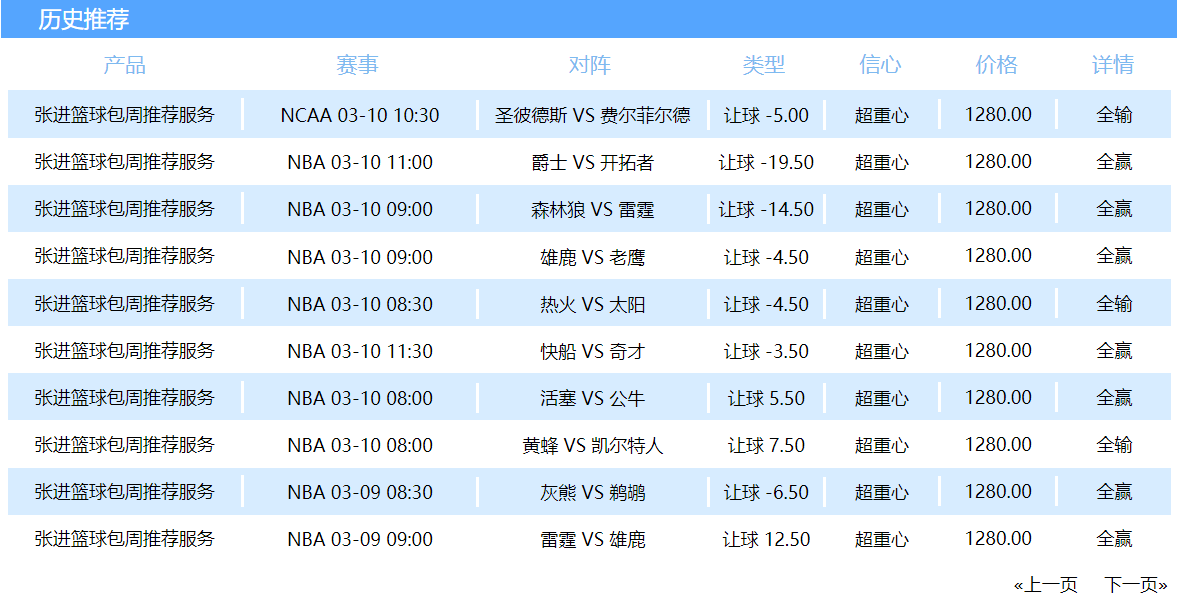Click 全赢 result for 灰熊 VS 鹈鹕
Image resolution: width=1177 pixels, height=611 pixels.
coord(1114,492)
